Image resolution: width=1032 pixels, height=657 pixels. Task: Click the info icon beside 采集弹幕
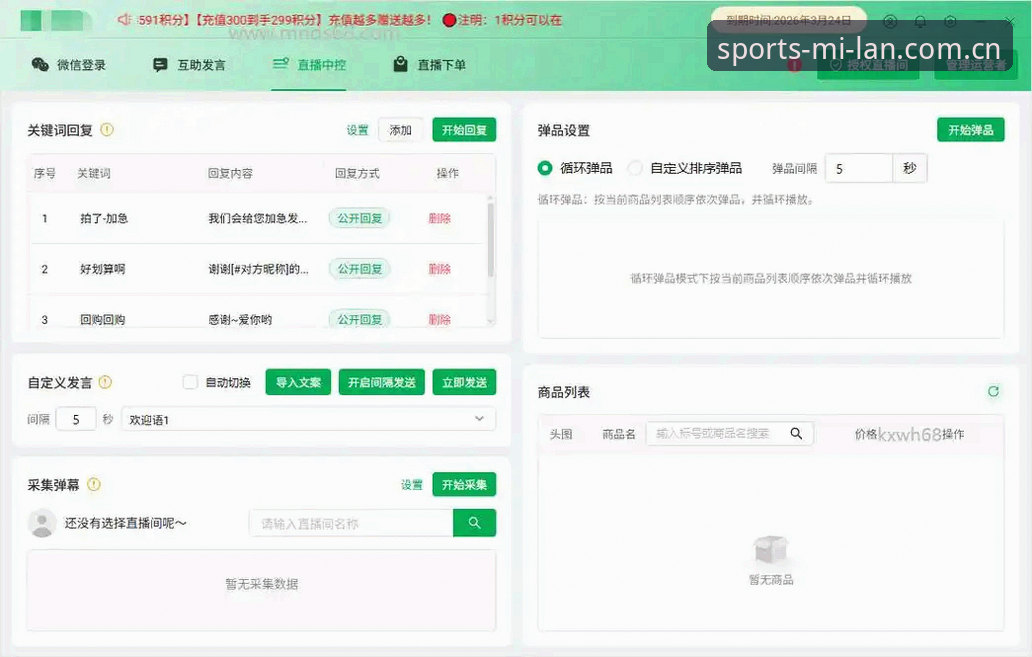point(94,485)
